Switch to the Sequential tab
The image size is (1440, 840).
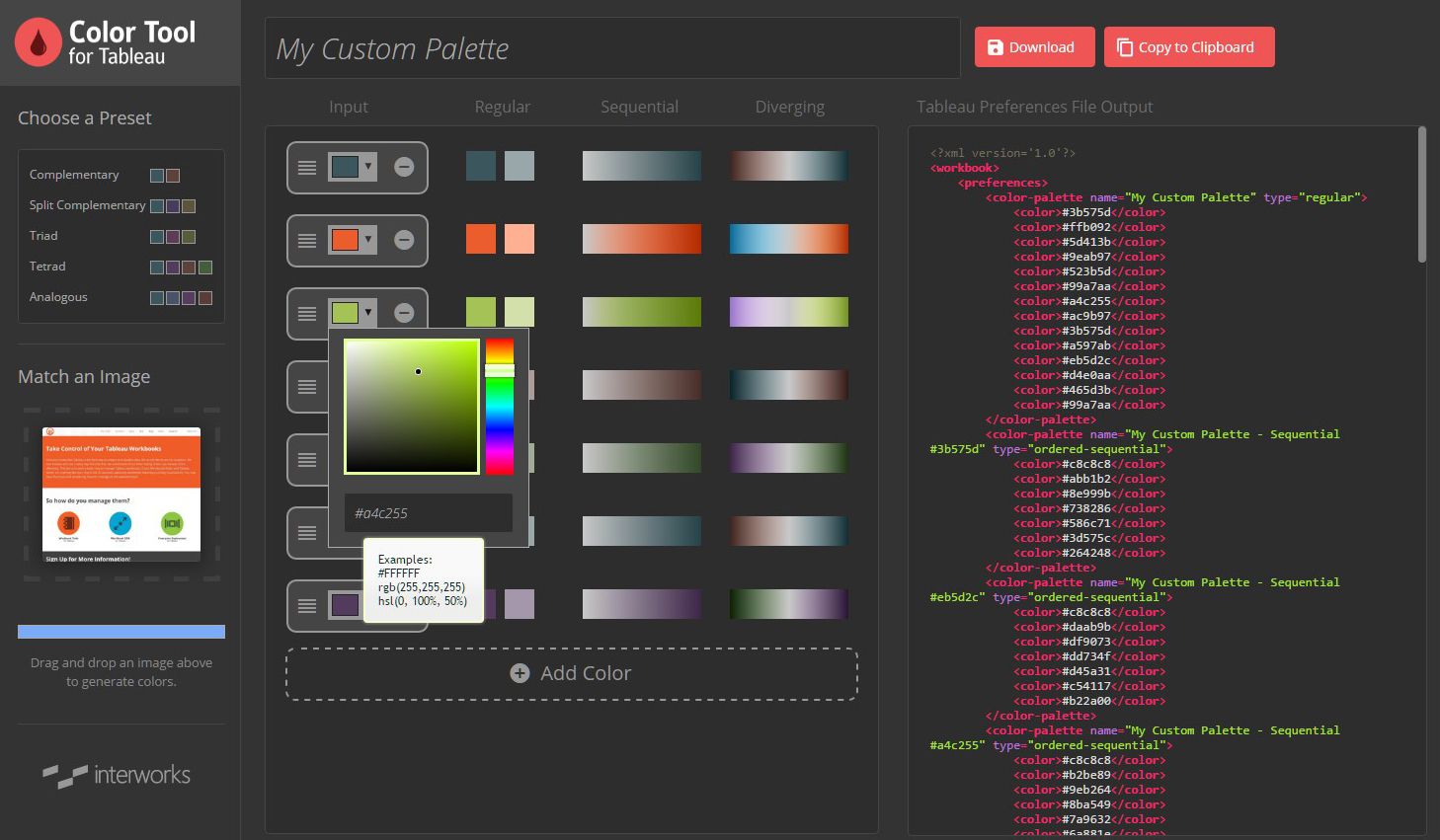click(x=639, y=107)
